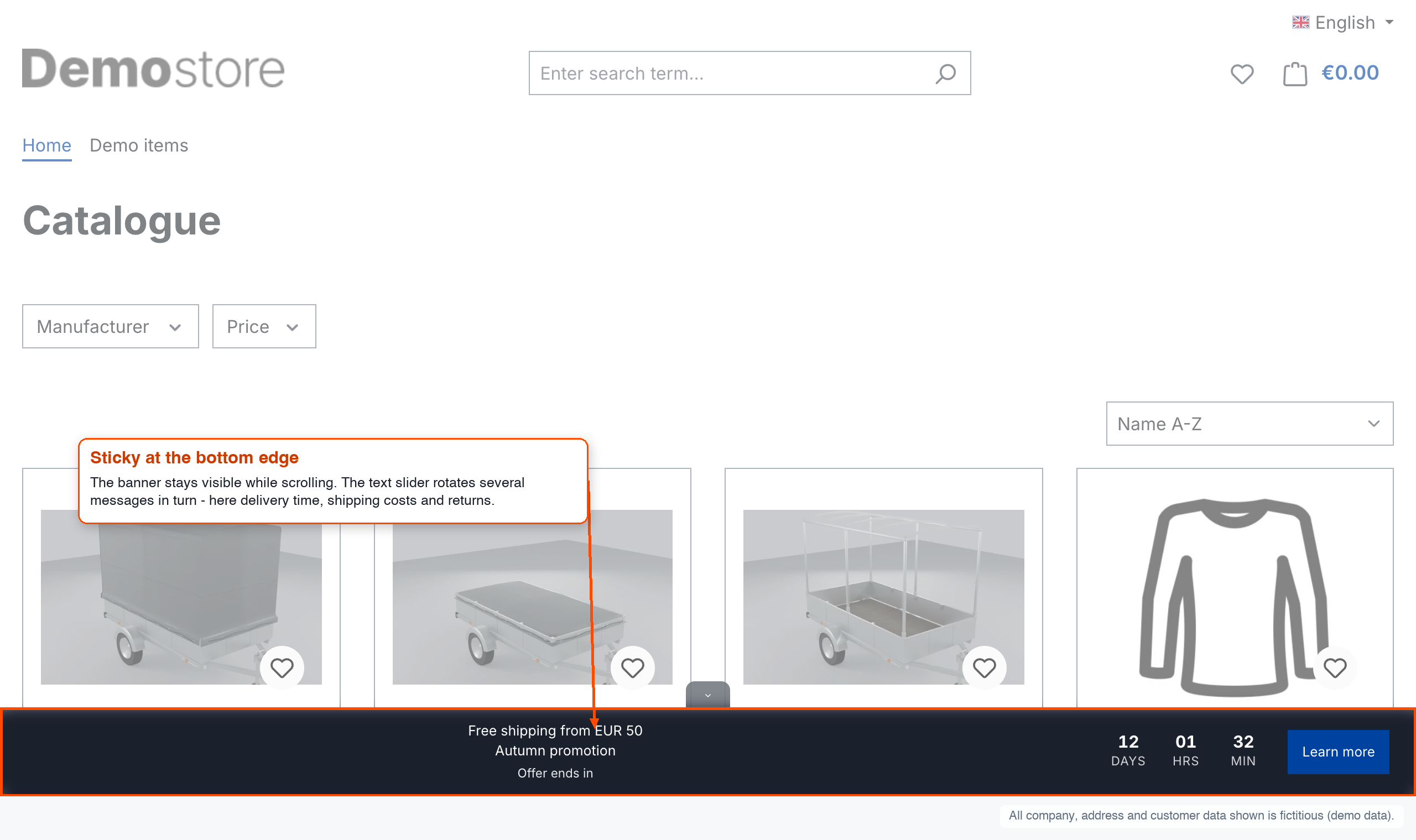Open the English language dropdown
This screenshot has width=1416, height=840.
(x=1342, y=22)
